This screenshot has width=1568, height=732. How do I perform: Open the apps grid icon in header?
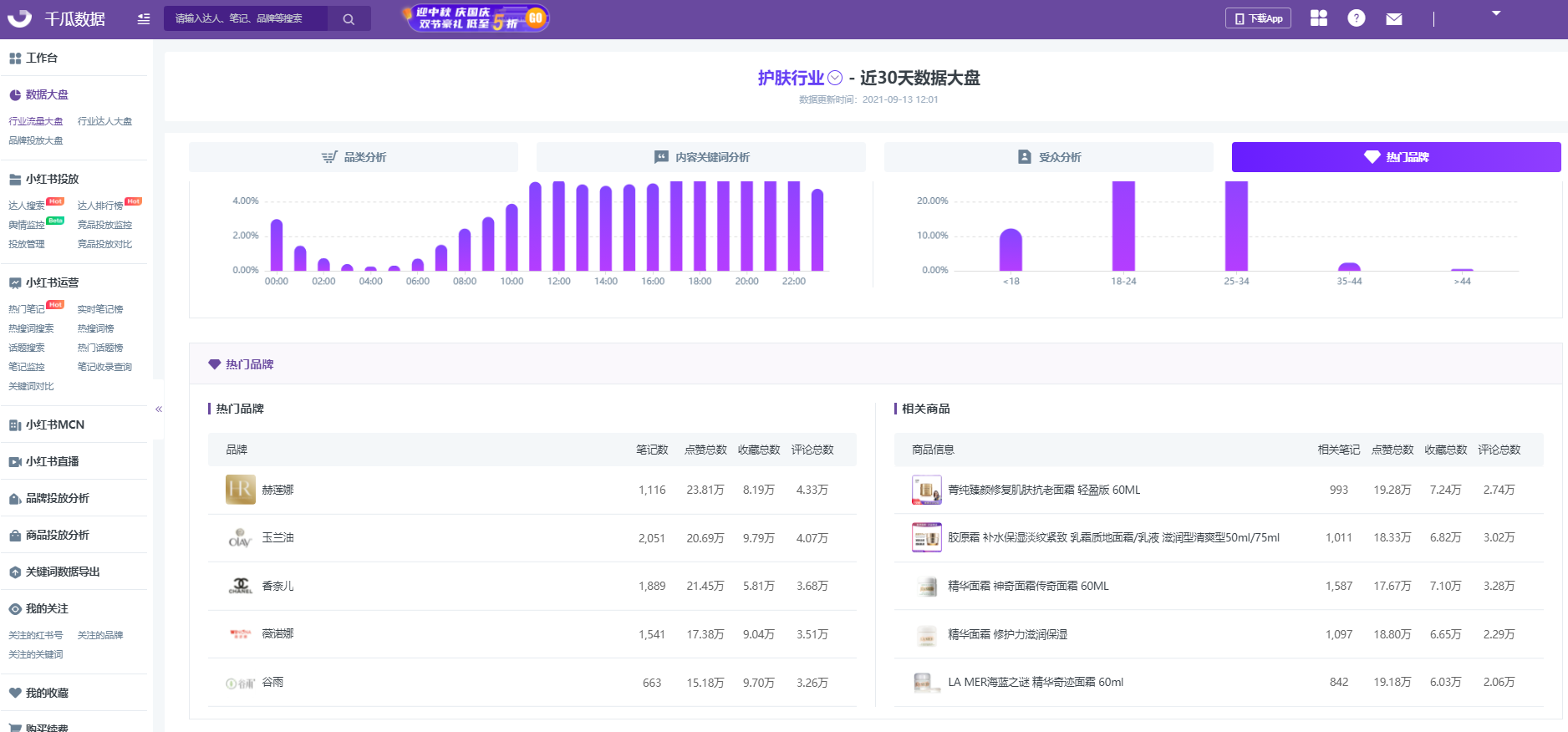tap(1319, 18)
